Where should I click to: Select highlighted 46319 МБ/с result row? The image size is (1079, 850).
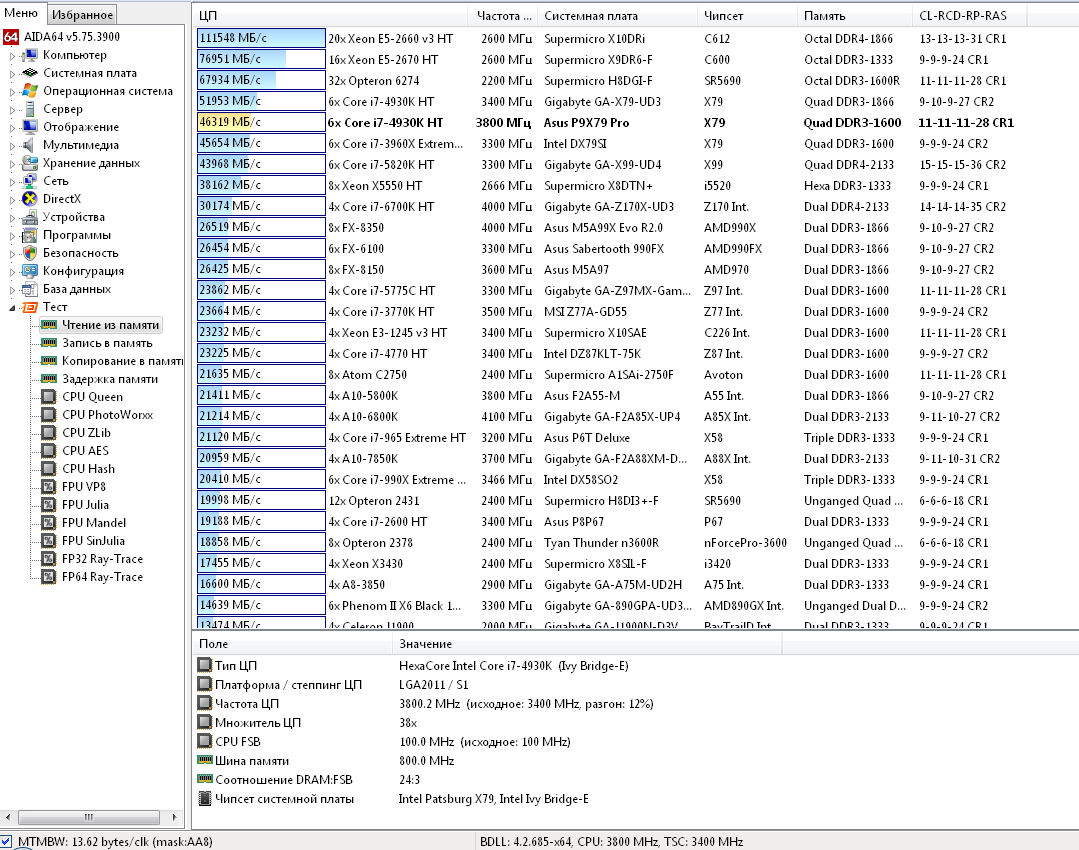click(606, 123)
